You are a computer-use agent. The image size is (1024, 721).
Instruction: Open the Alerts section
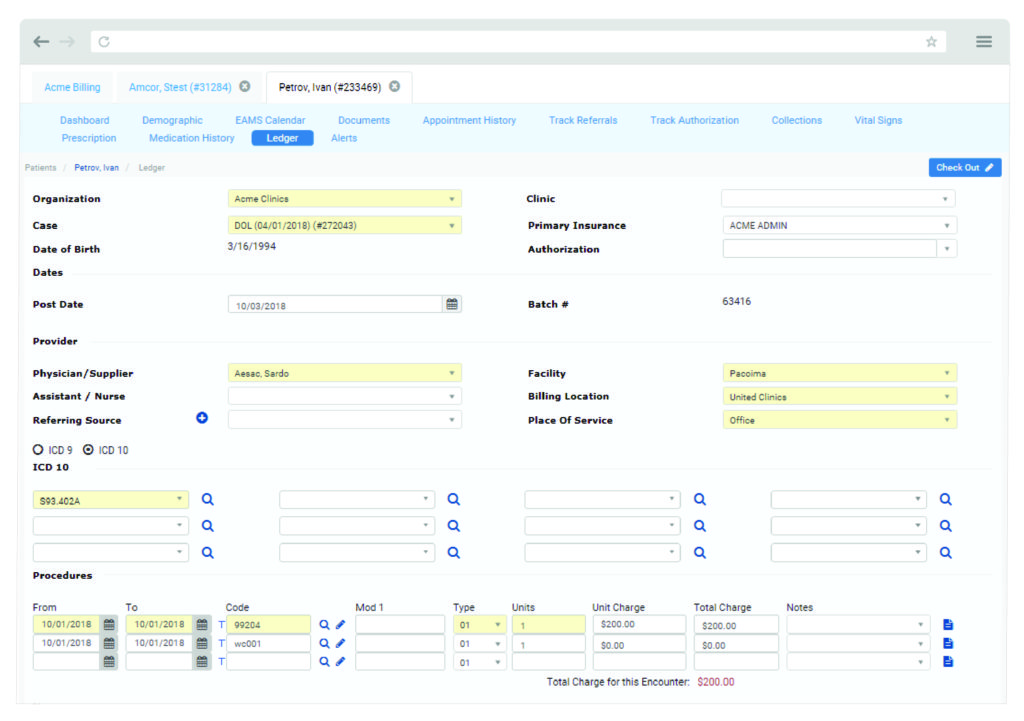click(x=344, y=138)
